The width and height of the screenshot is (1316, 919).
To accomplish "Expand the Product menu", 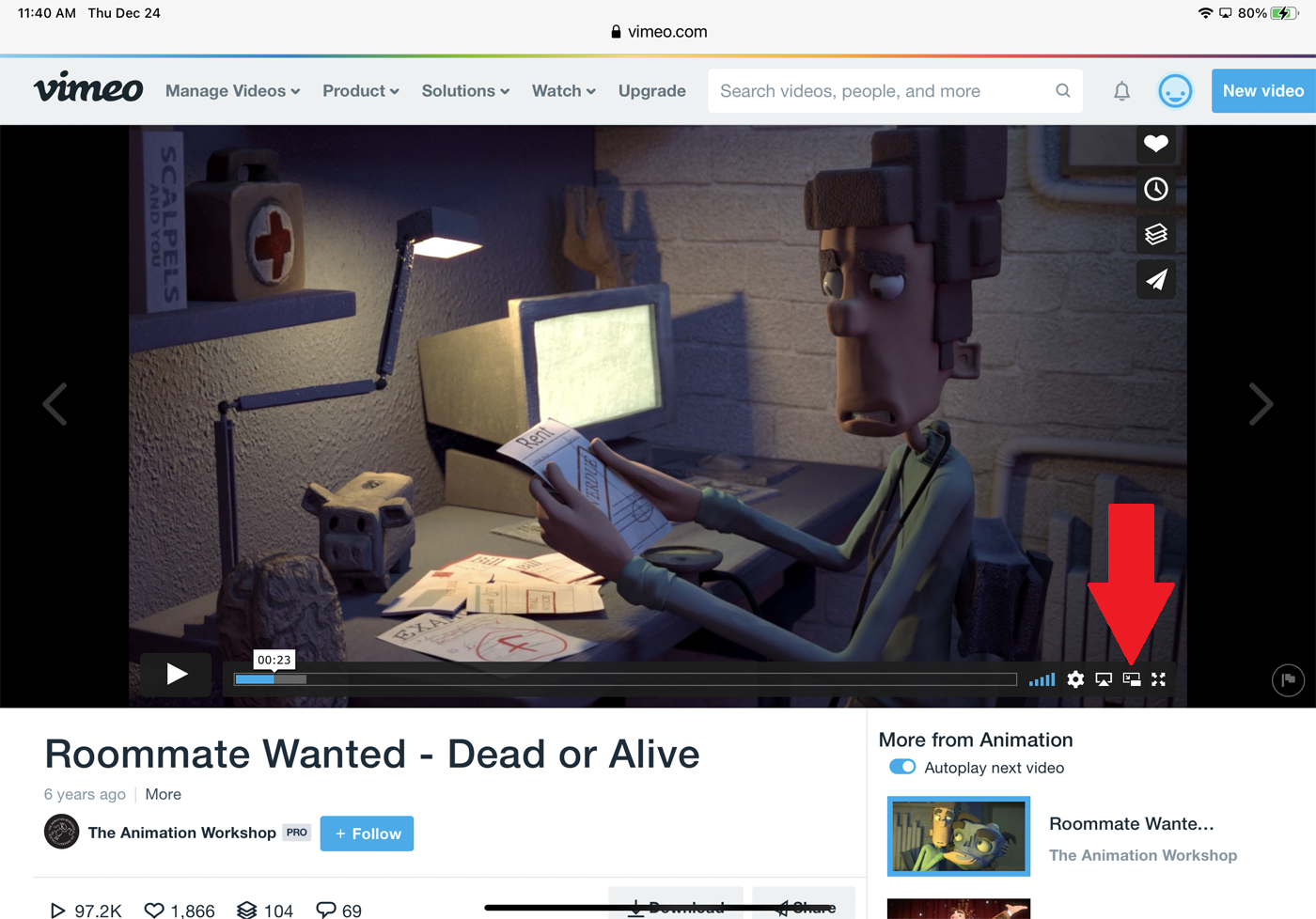I will click(361, 91).
